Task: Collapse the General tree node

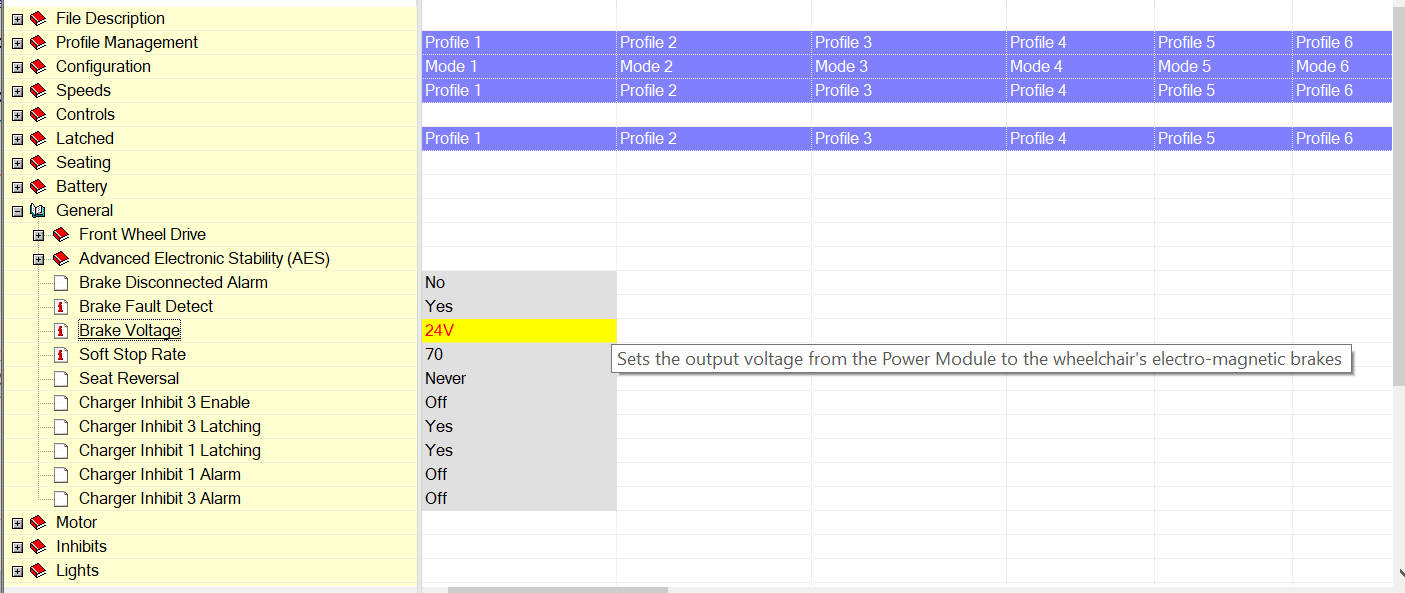Action: tap(17, 211)
